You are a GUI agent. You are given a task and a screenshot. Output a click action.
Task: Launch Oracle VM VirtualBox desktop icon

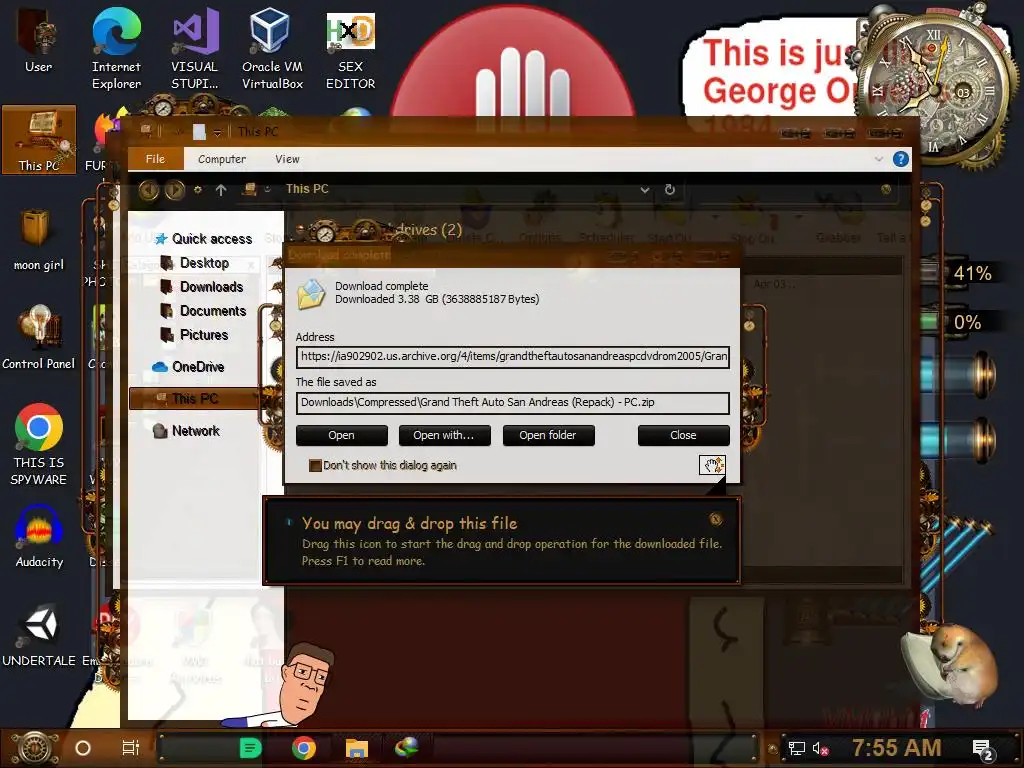coord(272,49)
